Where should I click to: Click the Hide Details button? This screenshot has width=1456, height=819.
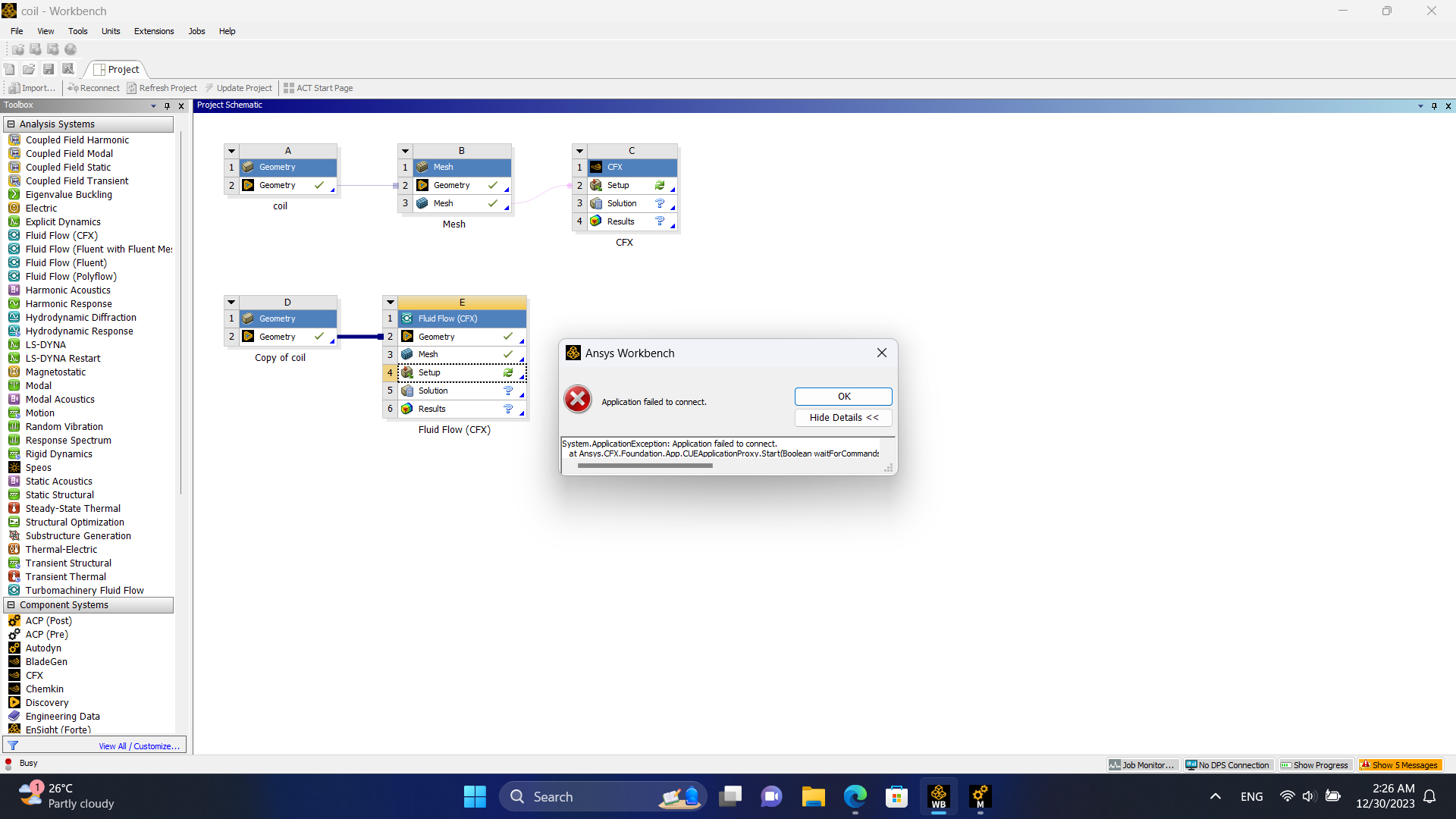[x=843, y=418]
